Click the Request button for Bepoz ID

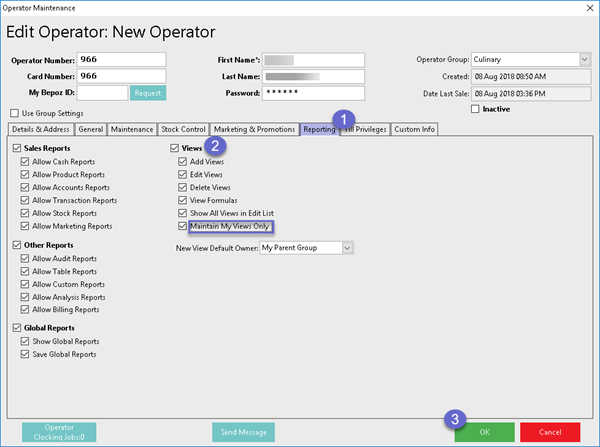pyautogui.click(x=147, y=93)
